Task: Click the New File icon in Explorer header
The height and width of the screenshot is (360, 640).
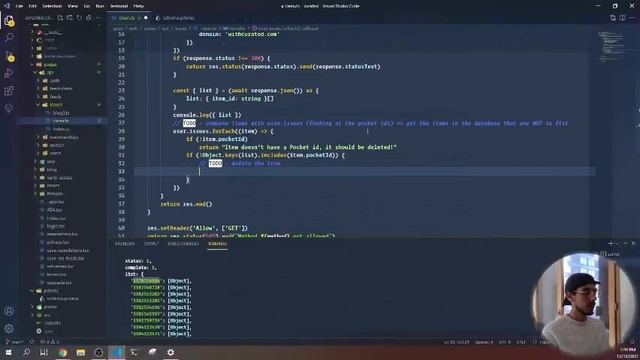Action: pos(60,18)
